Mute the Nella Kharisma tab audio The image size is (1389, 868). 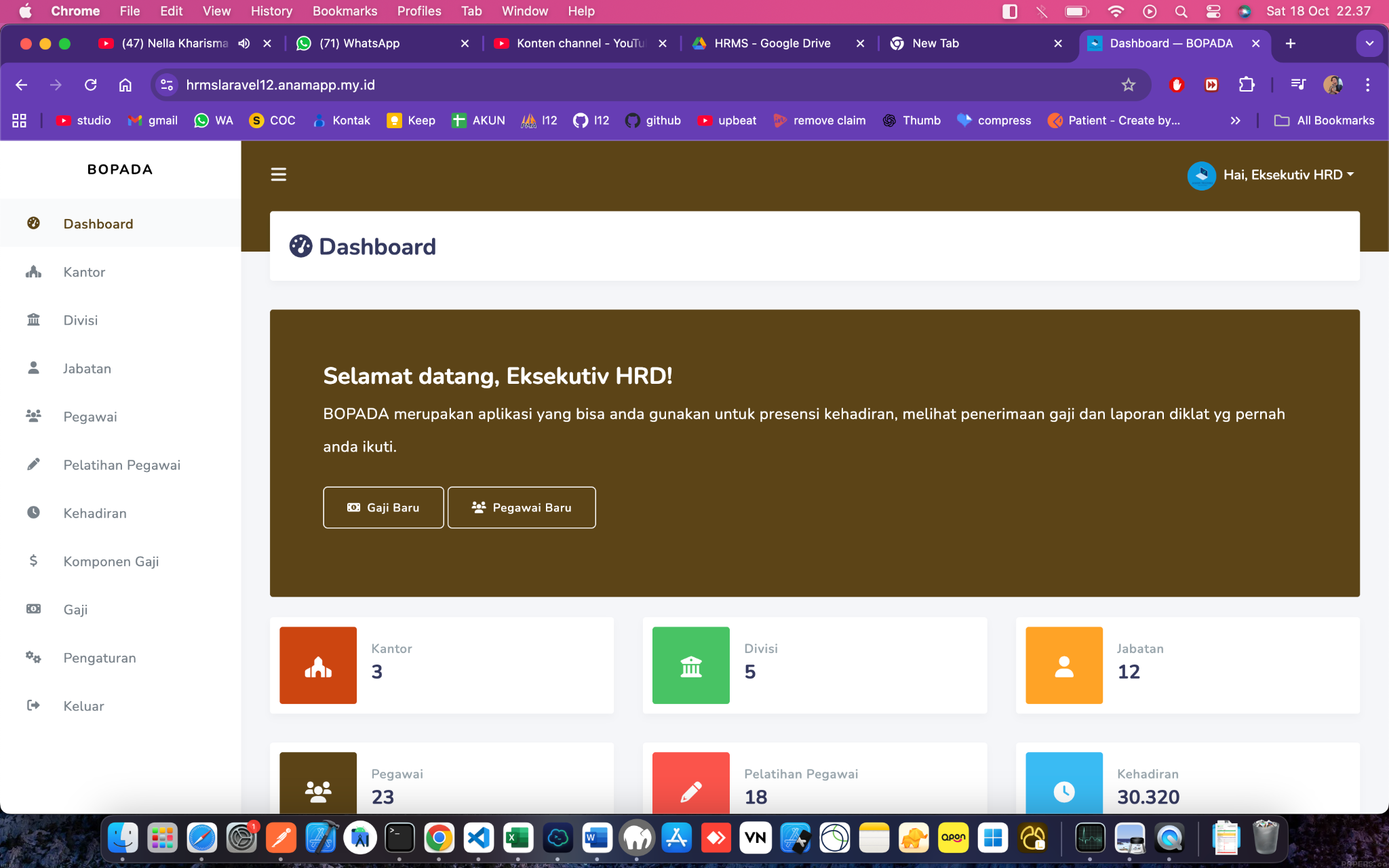click(x=244, y=43)
